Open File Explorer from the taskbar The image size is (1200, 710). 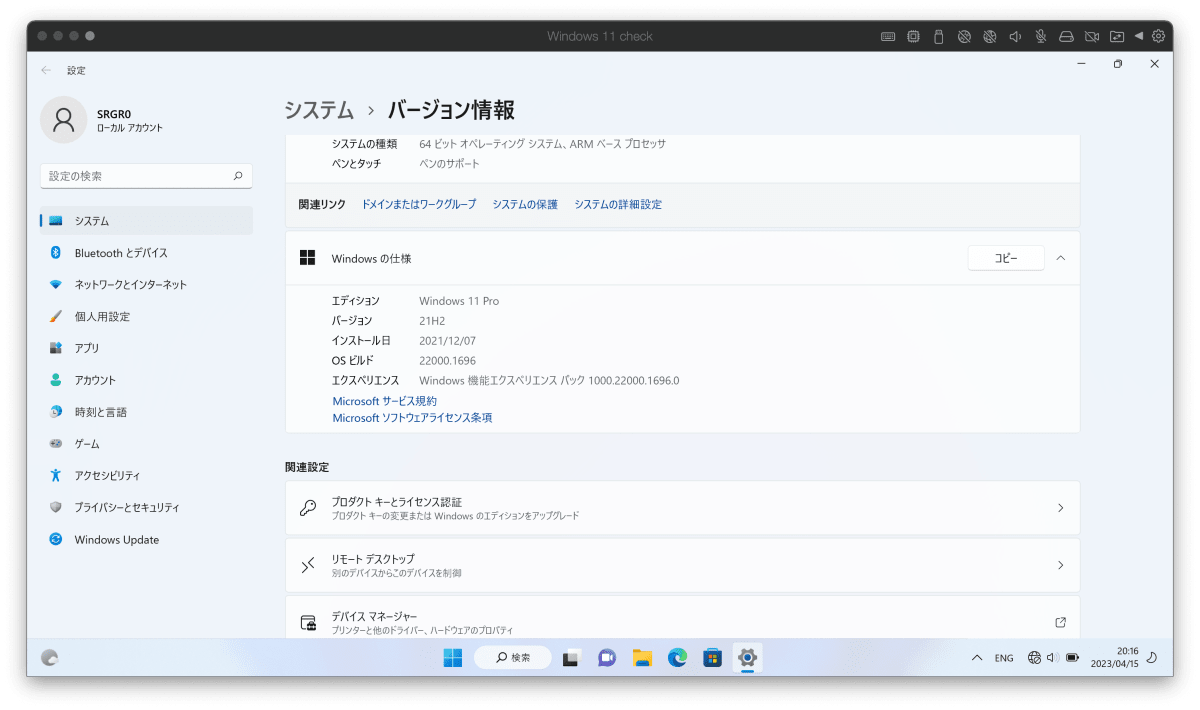tap(642, 658)
